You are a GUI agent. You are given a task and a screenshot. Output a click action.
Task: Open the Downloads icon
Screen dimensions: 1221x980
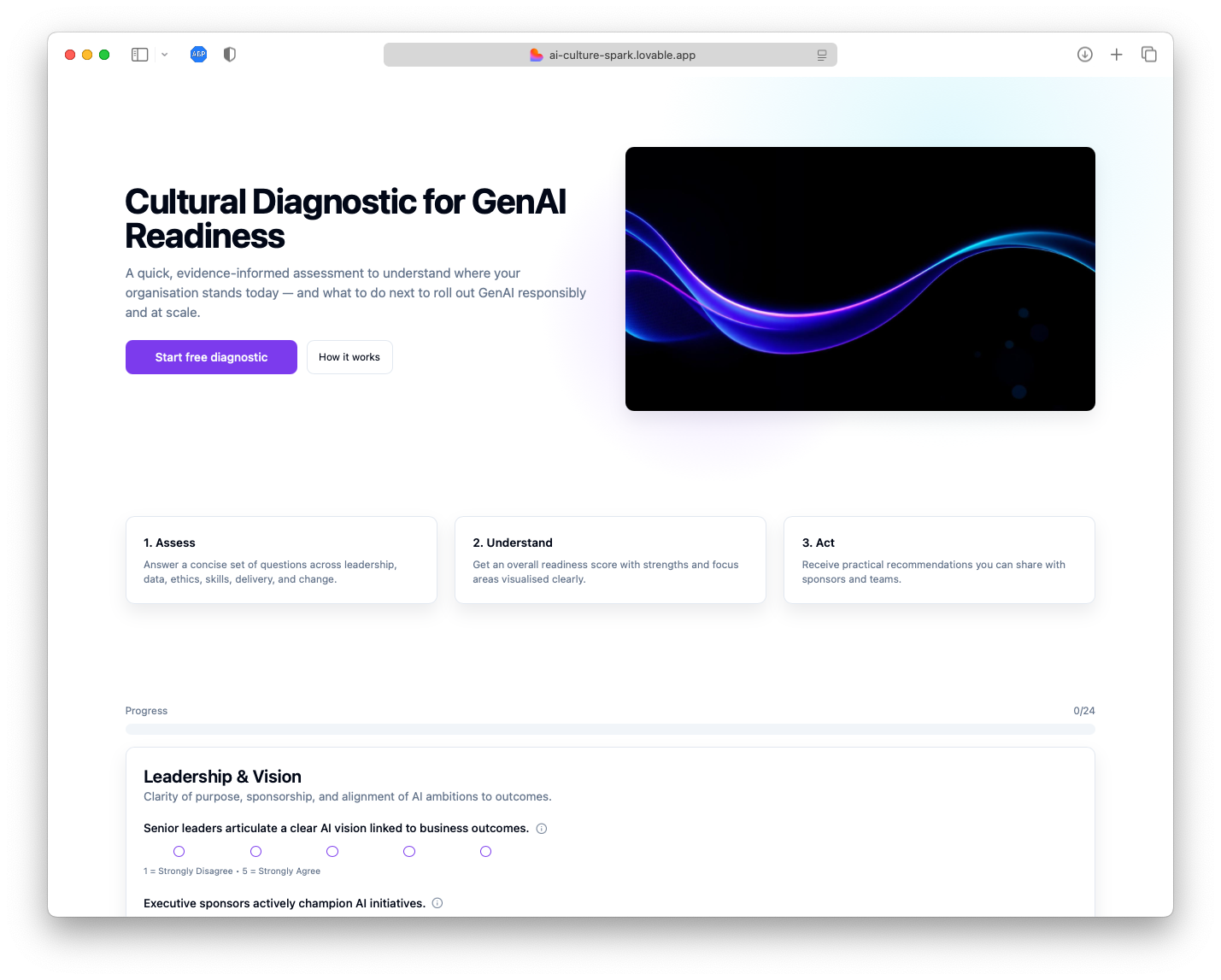click(1085, 55)
